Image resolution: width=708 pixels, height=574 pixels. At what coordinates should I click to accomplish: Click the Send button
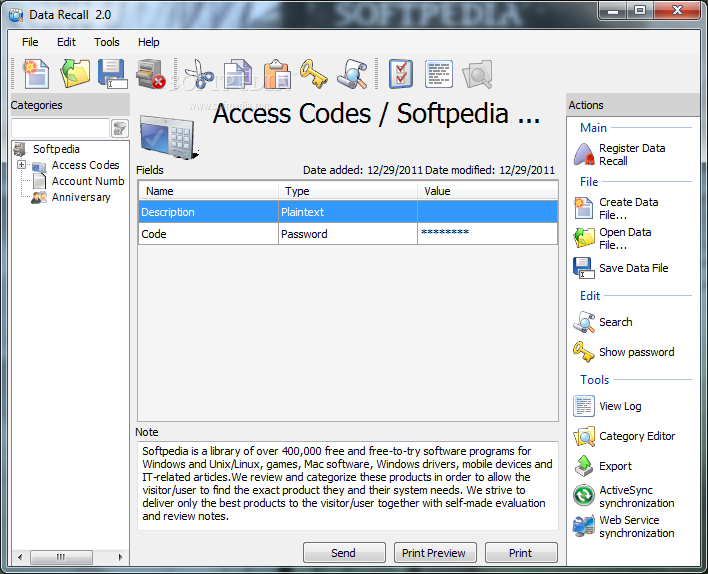344,553
